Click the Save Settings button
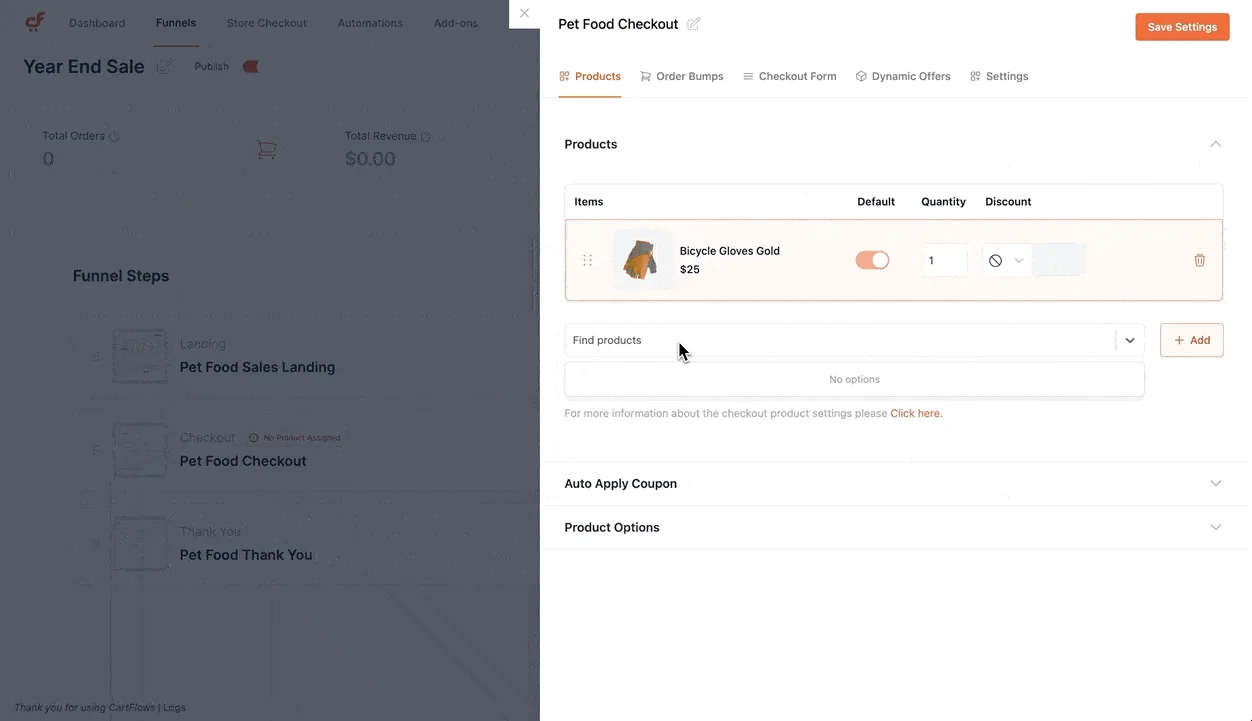1252x721 pixels. (x=1182, y=27)
